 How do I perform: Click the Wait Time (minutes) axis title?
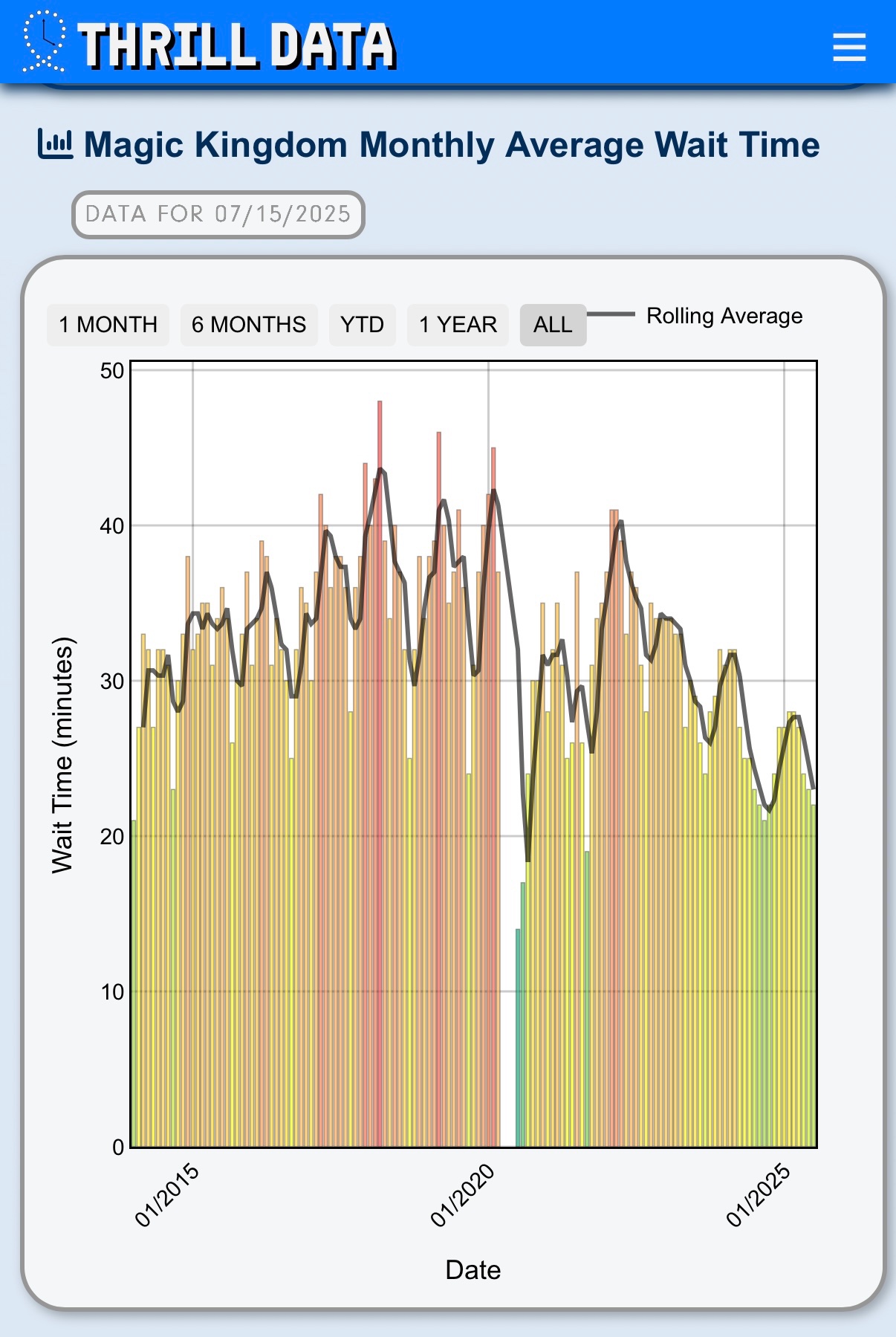(x=63, y=754)
